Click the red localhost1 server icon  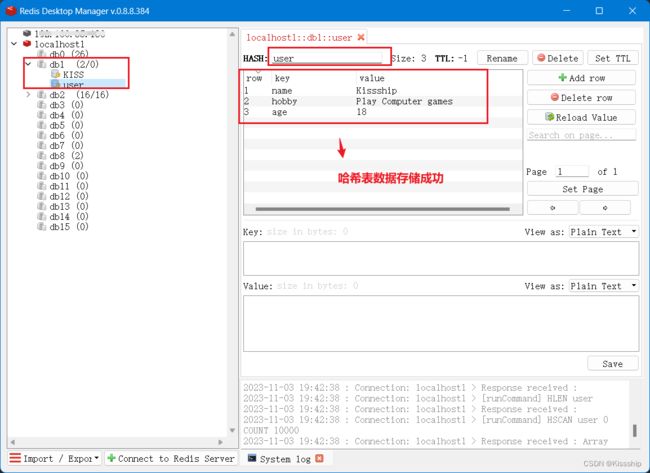point(27,44)
